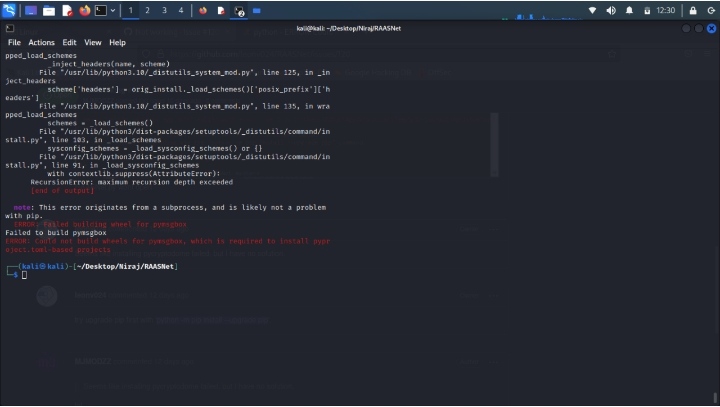Viewport: 720px width, 407px height.
Task: Open the terminal Actions menu
Action: tap(41, 42)
